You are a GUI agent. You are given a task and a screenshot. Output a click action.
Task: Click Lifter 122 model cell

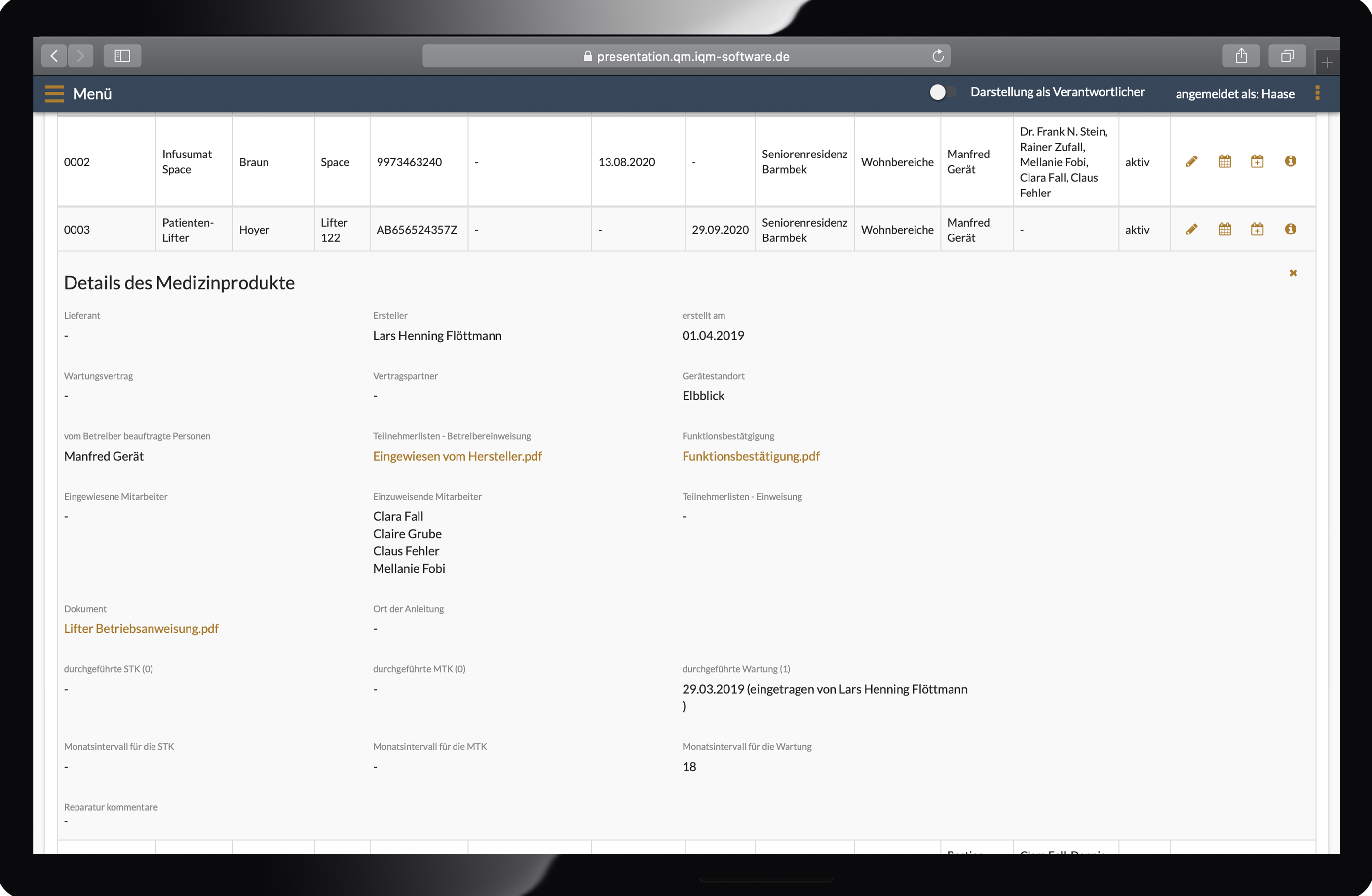click(342, 230)
